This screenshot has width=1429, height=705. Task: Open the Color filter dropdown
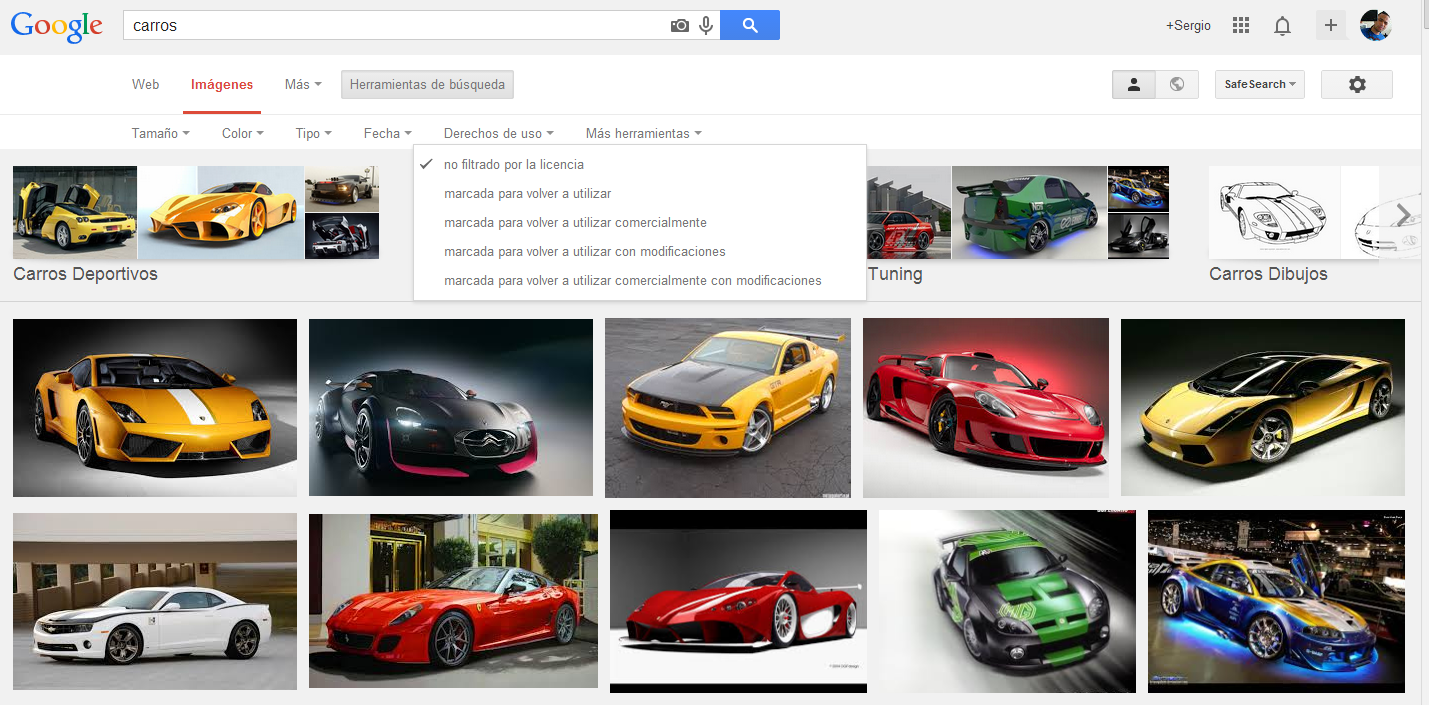click(242, 133)
